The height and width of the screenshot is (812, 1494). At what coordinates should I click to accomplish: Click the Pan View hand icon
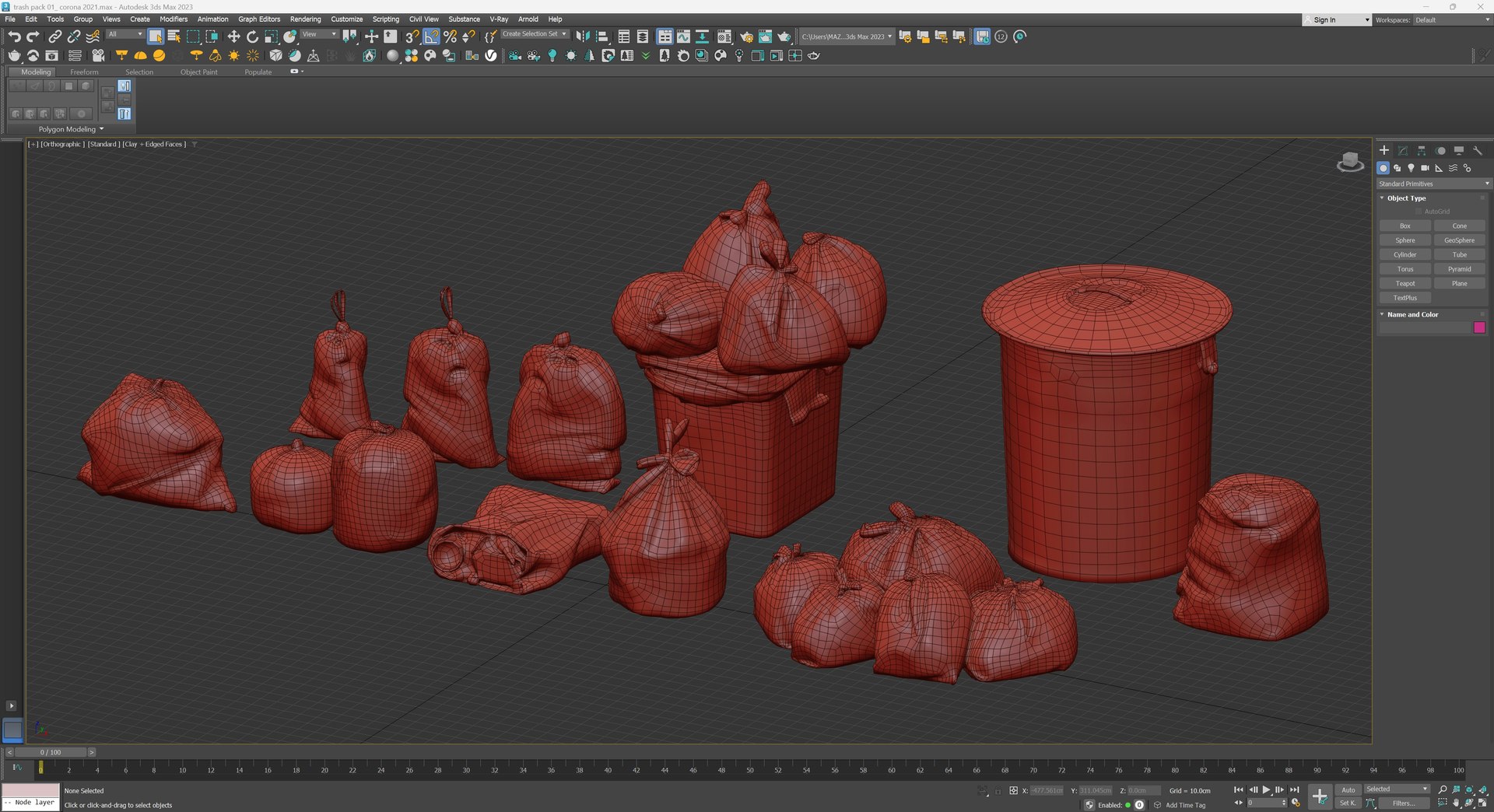(1457, 803)
